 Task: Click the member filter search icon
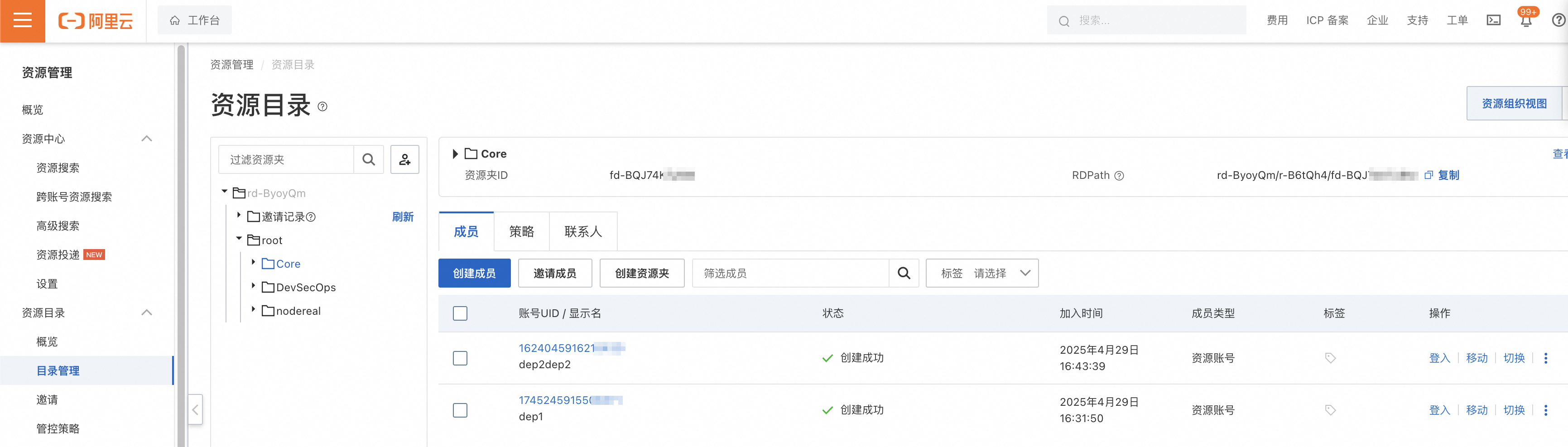(904, 274)
